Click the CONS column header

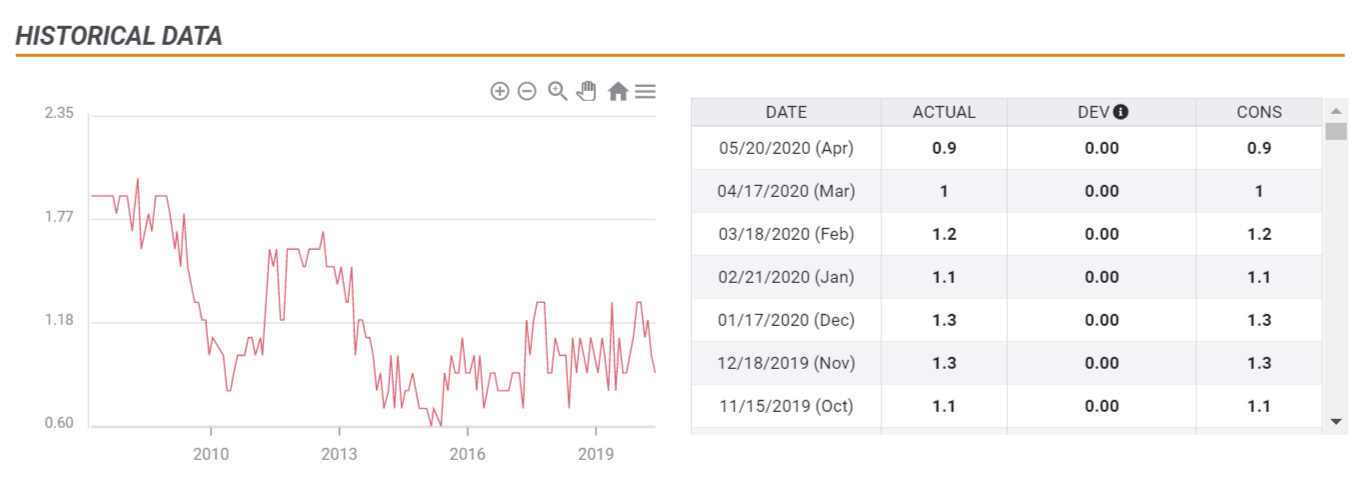coord(1259,112)
